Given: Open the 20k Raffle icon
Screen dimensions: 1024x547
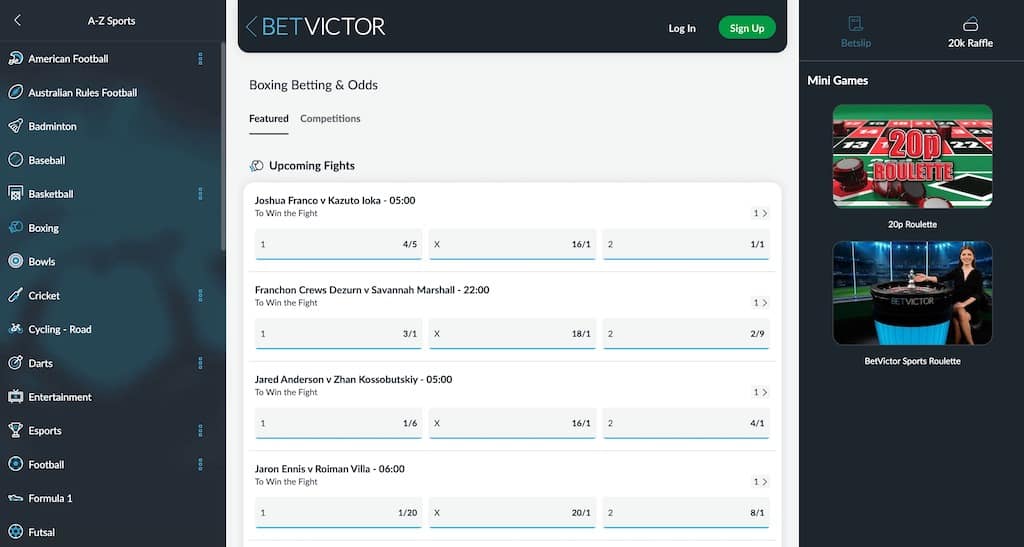Looking at the screenshot, I should point(970,25).
